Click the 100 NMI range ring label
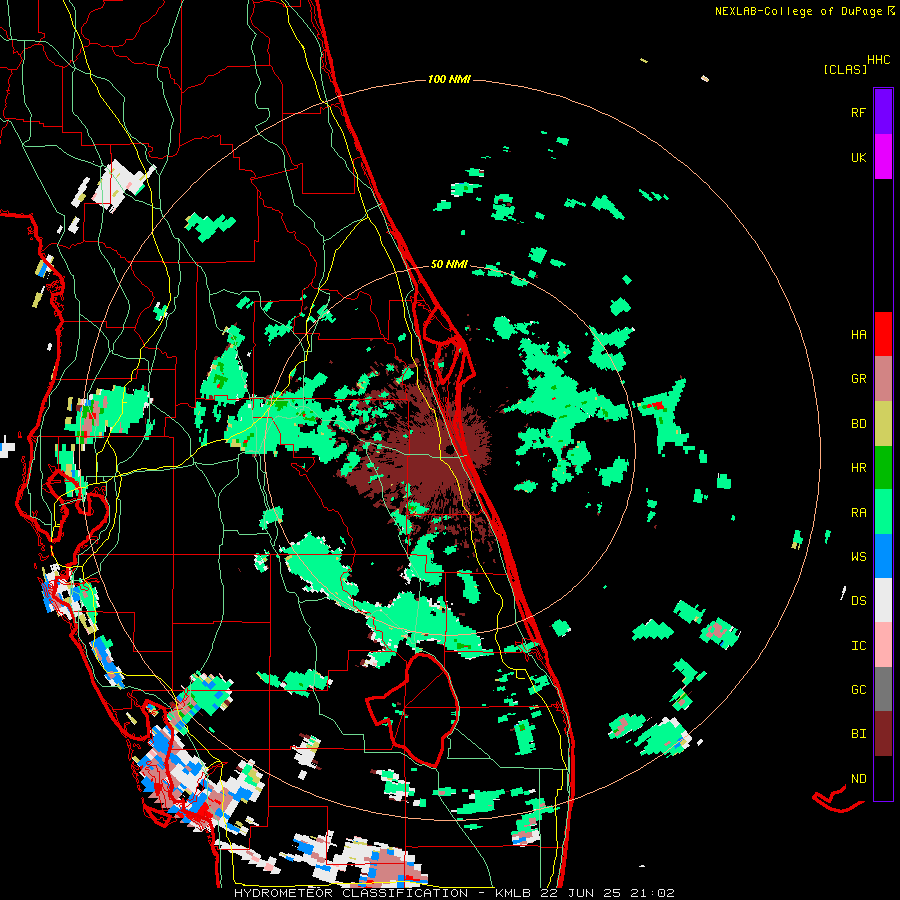The image size is (900, 900). (x=449, y=79)
